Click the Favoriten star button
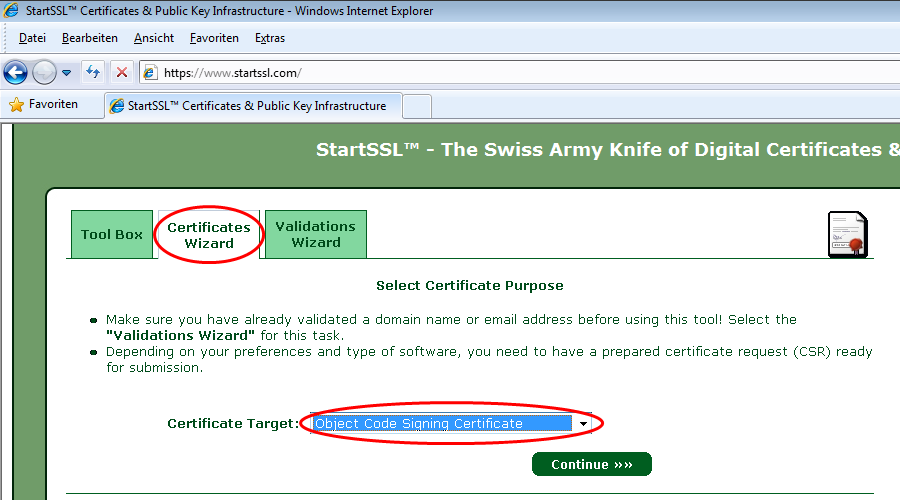The width and height of the screenshot is (900, 500). [44, 104]
